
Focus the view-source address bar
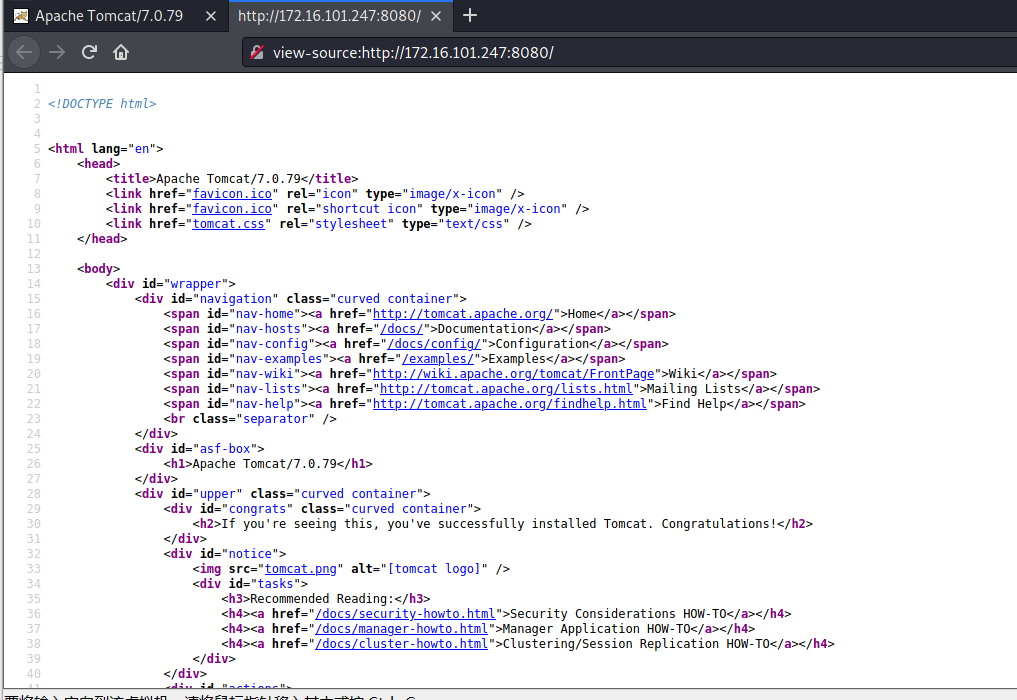629,53
